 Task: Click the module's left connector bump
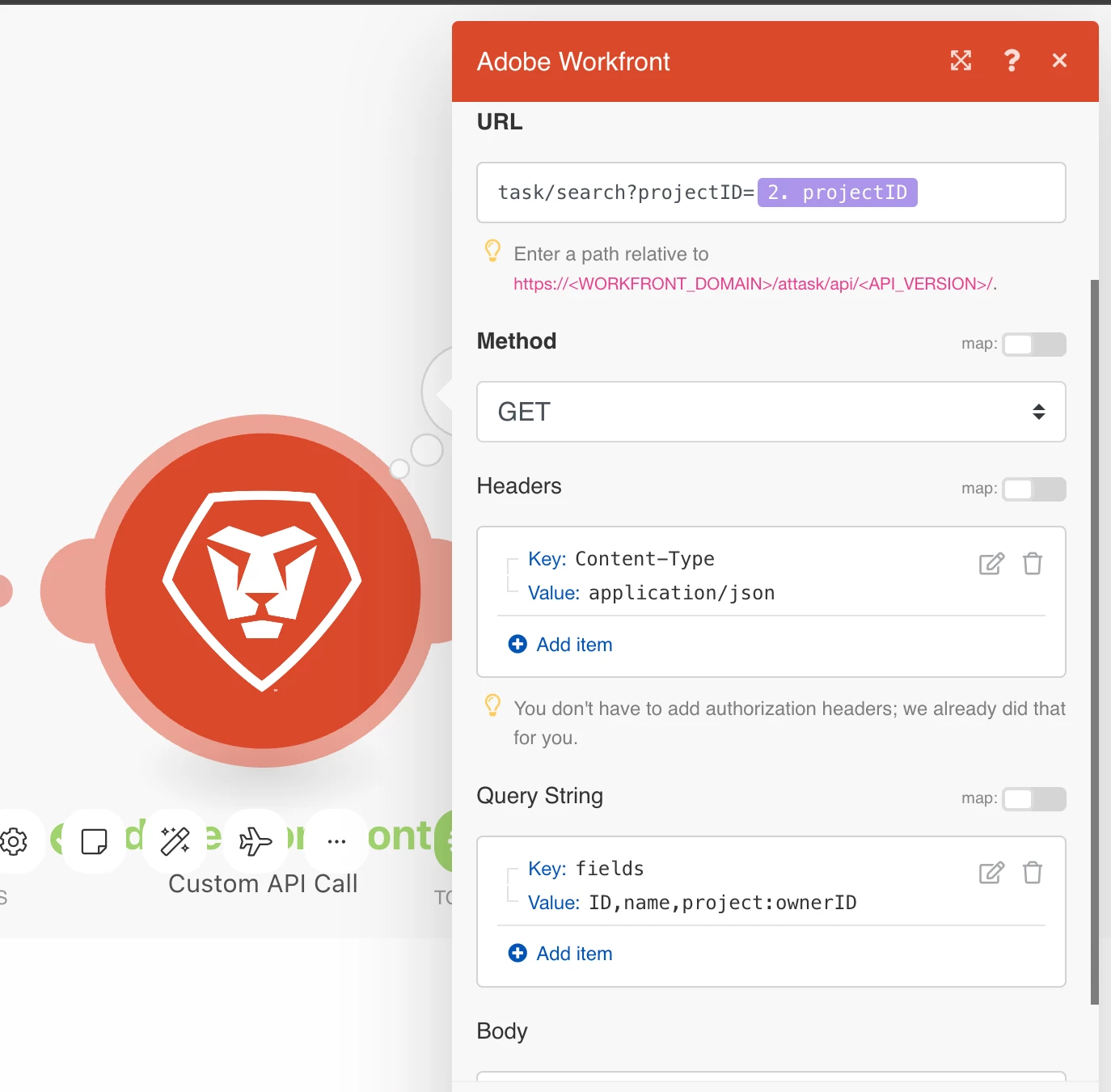click(x=69, y=590)
